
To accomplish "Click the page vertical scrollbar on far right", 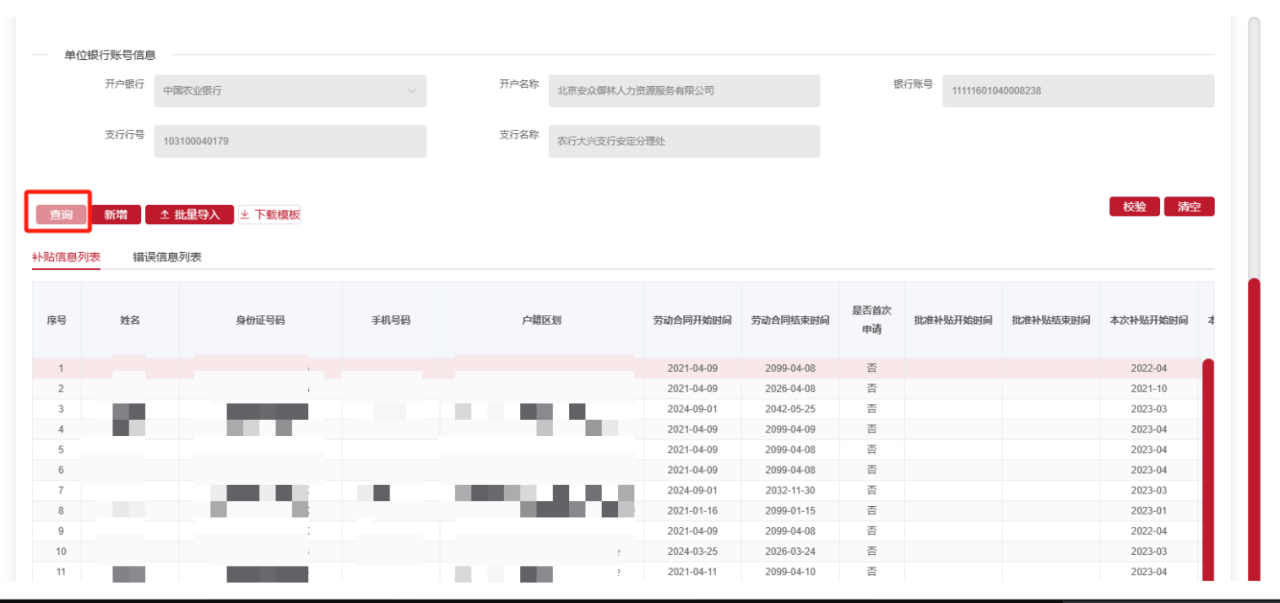I will (x=1254, y=420).
